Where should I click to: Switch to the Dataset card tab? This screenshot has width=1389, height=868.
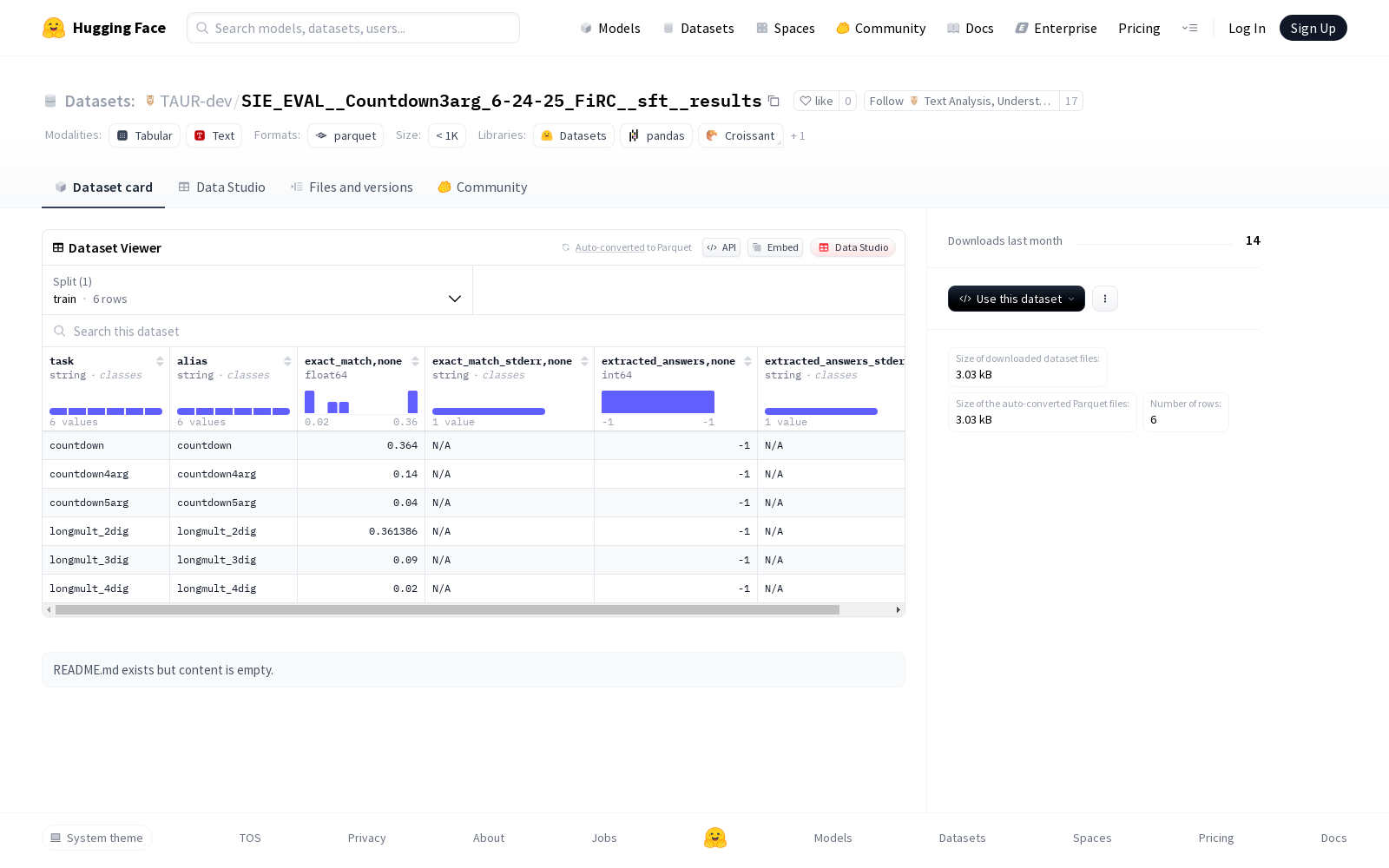click(x=103, y=187)
